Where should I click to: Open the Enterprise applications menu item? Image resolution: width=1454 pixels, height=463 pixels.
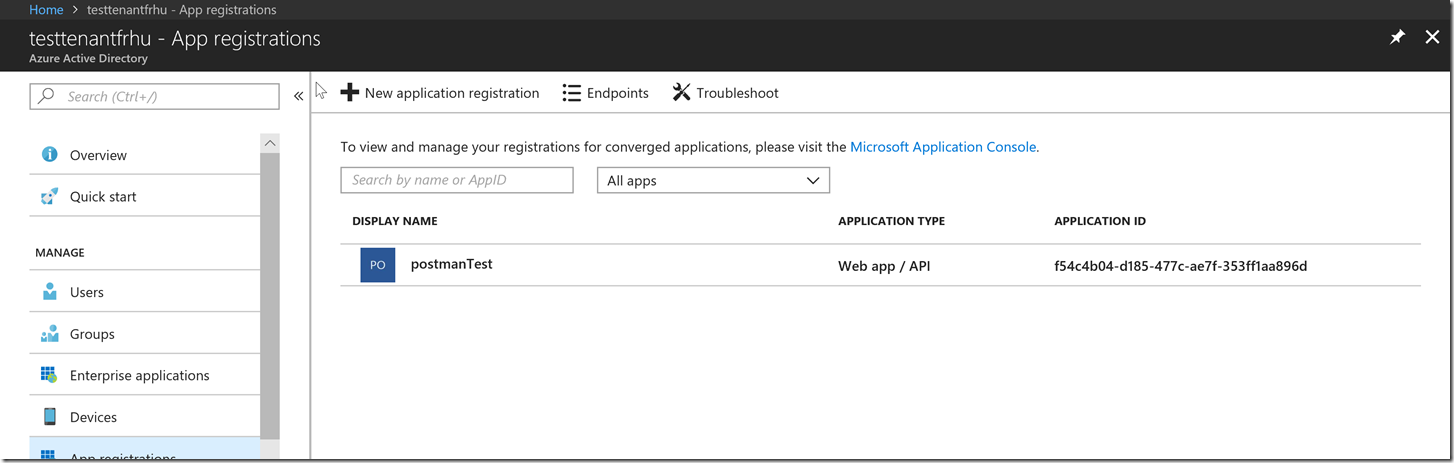pyautogui.click(x=145, y=375)
